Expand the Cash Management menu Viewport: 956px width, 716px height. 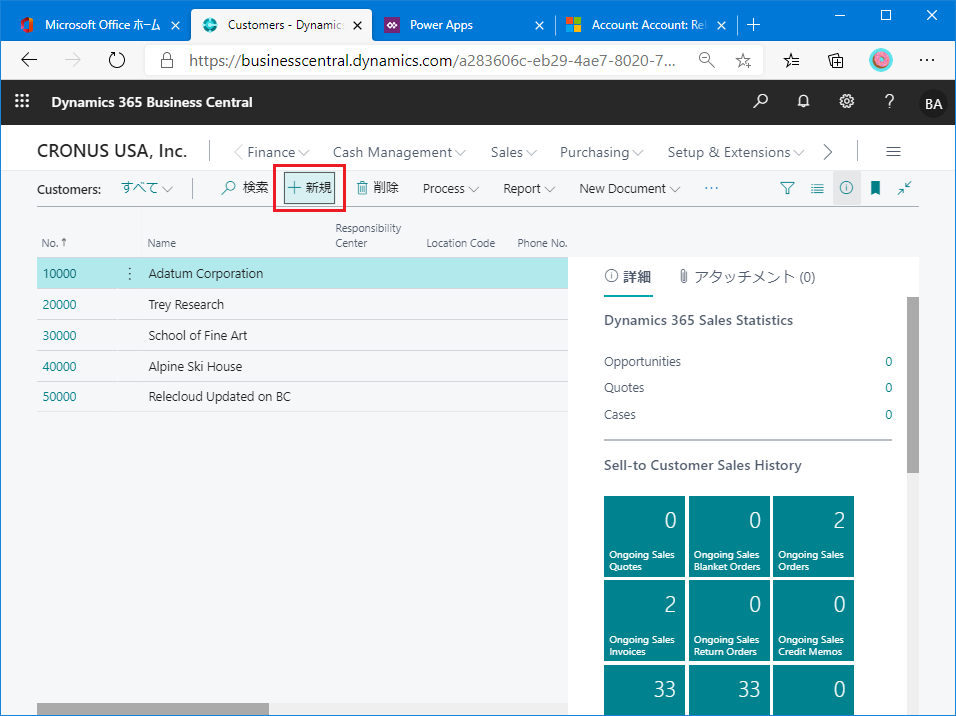[399, 152]
